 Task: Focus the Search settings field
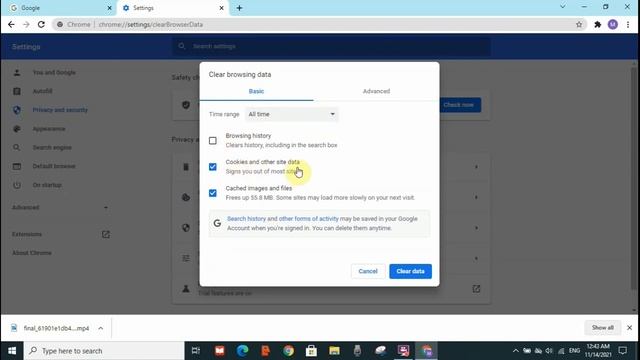tap(331, 47)
